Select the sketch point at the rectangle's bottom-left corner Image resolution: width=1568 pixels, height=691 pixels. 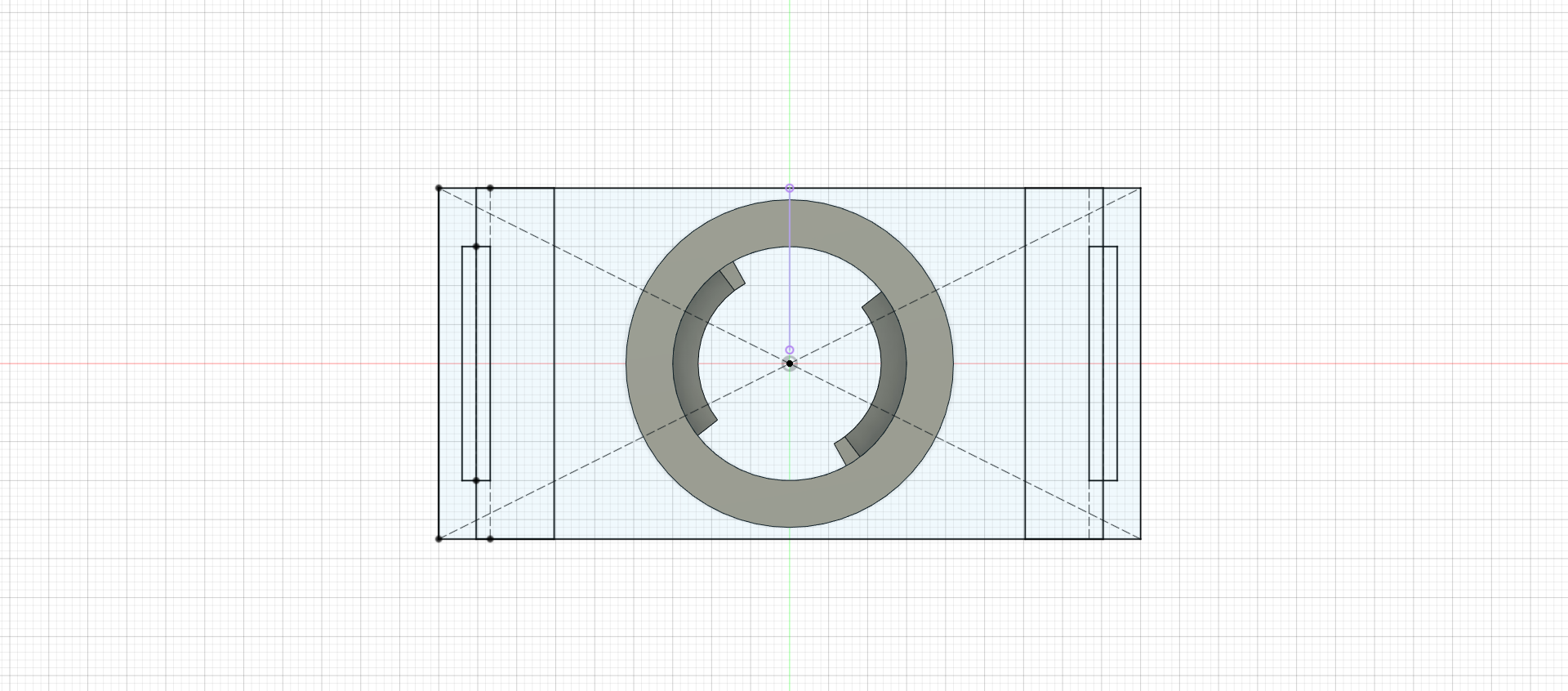[x=439, y=539]
